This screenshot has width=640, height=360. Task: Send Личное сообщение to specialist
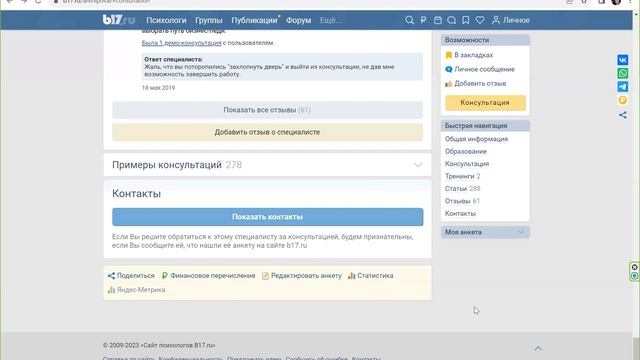480,69
